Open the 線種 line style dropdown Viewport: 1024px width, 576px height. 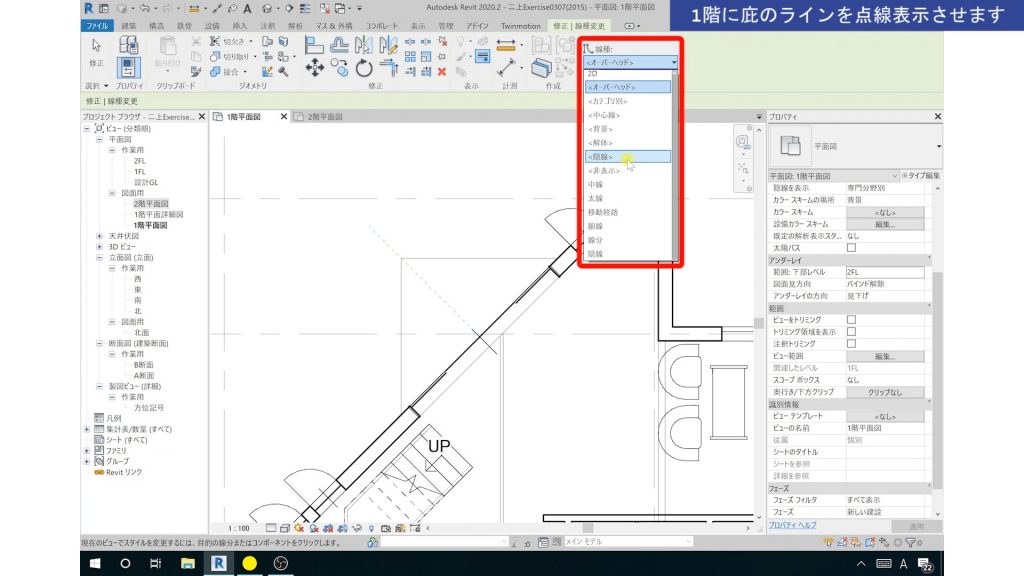(x=631, y=62)
